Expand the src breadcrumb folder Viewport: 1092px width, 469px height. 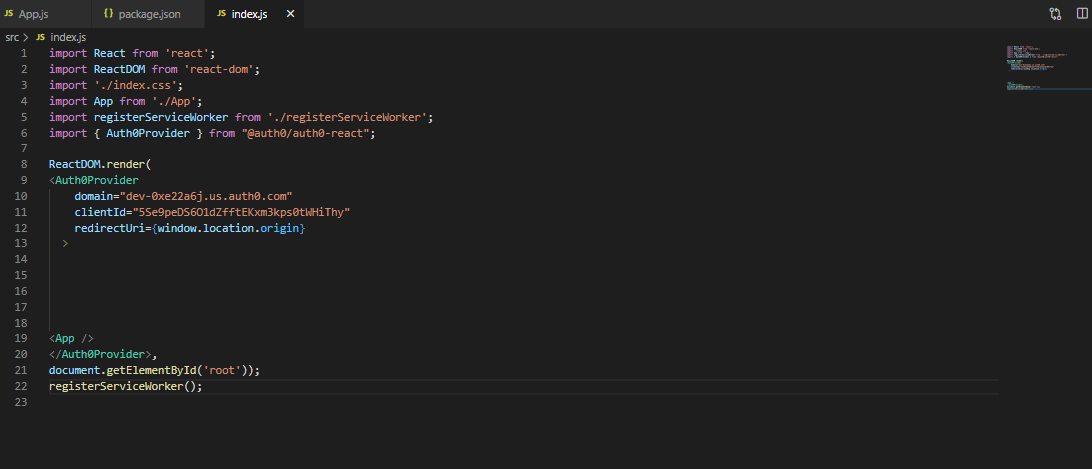12,37
